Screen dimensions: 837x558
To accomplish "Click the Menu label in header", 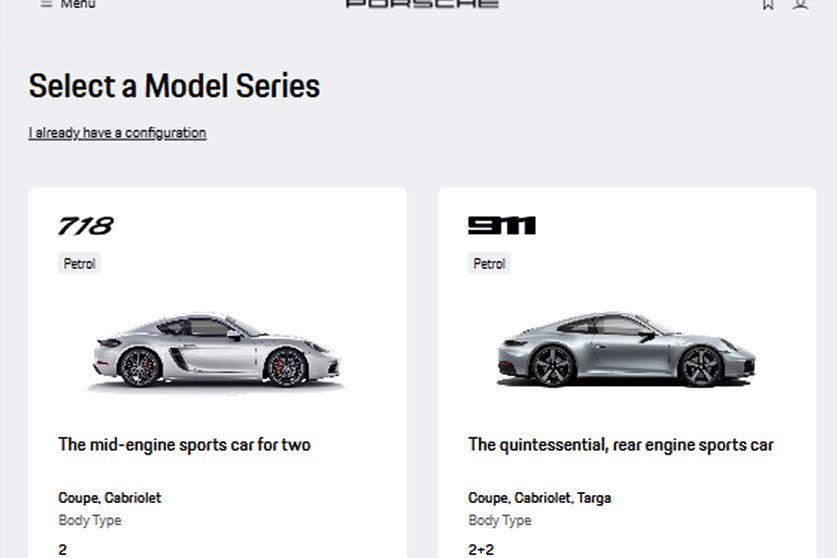I will (x=78, y=4).
